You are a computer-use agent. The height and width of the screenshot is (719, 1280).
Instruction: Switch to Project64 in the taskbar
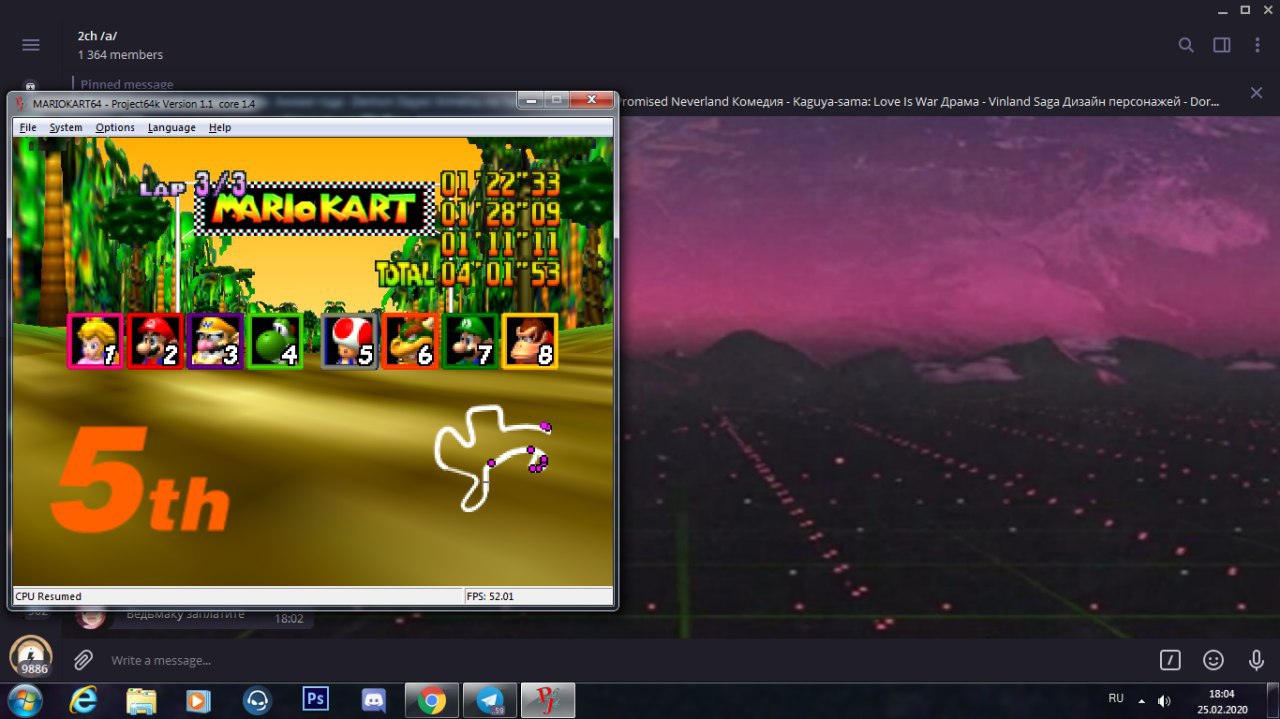coord(548,700)
